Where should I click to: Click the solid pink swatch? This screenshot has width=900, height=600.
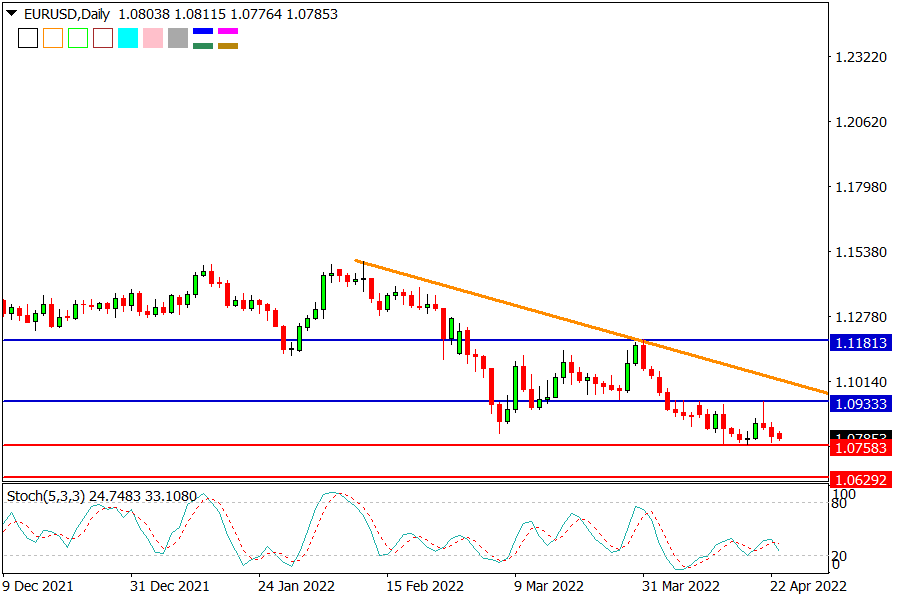point(153,38)
